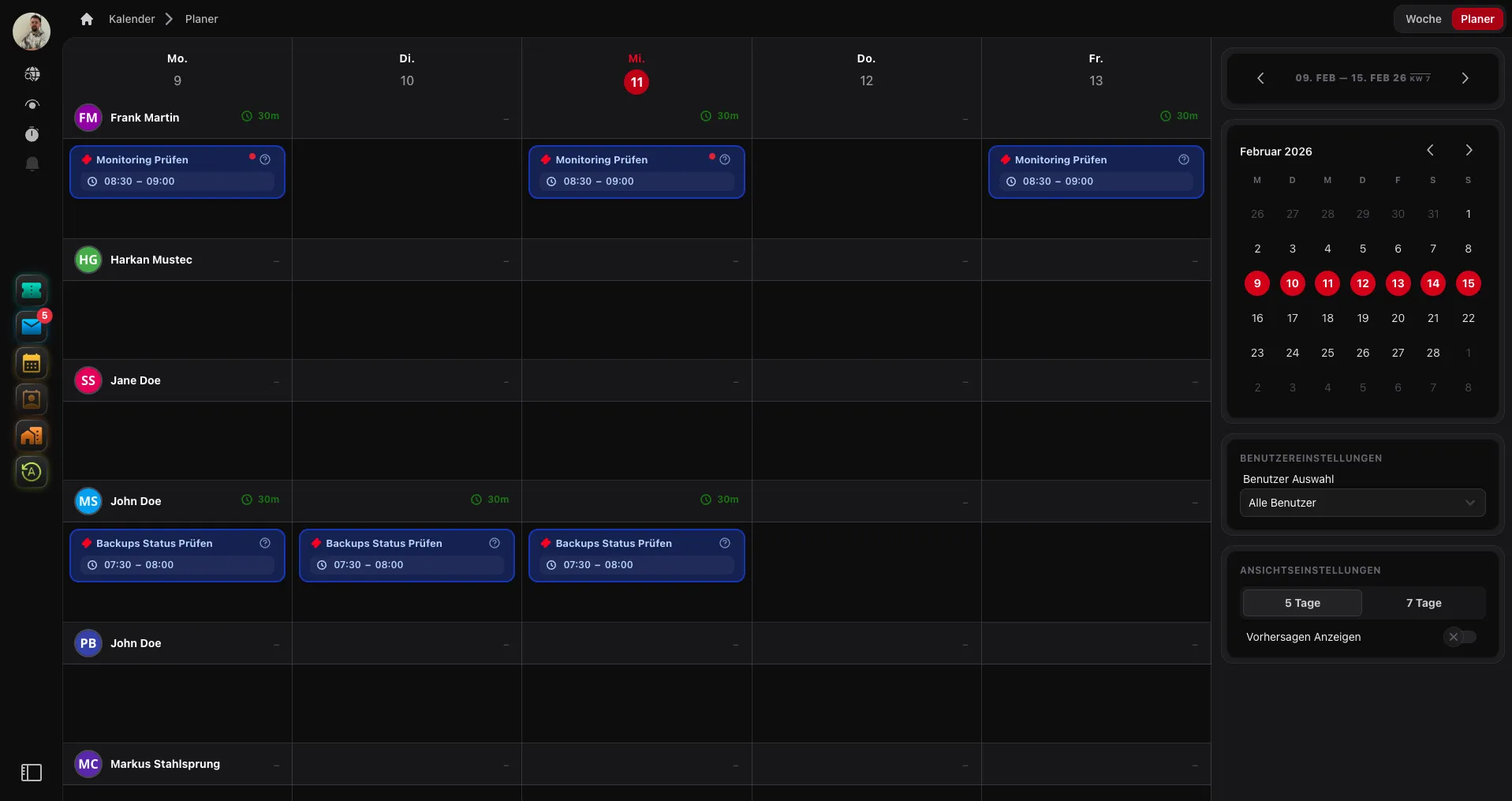The image size is (1512, 801).
Task: Click the globe search icon
Action: [32, 73]
